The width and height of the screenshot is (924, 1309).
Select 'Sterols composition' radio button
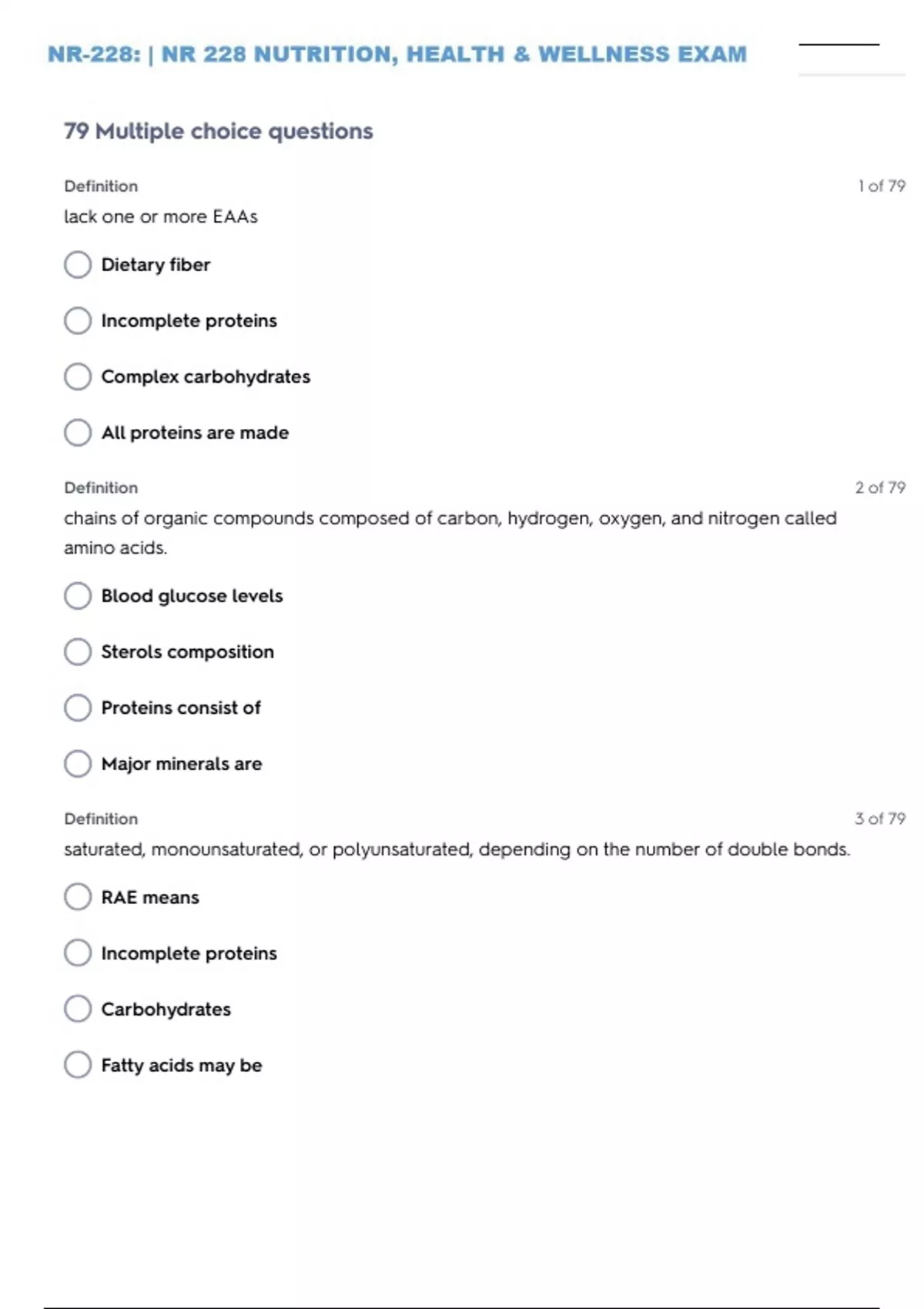78,652
